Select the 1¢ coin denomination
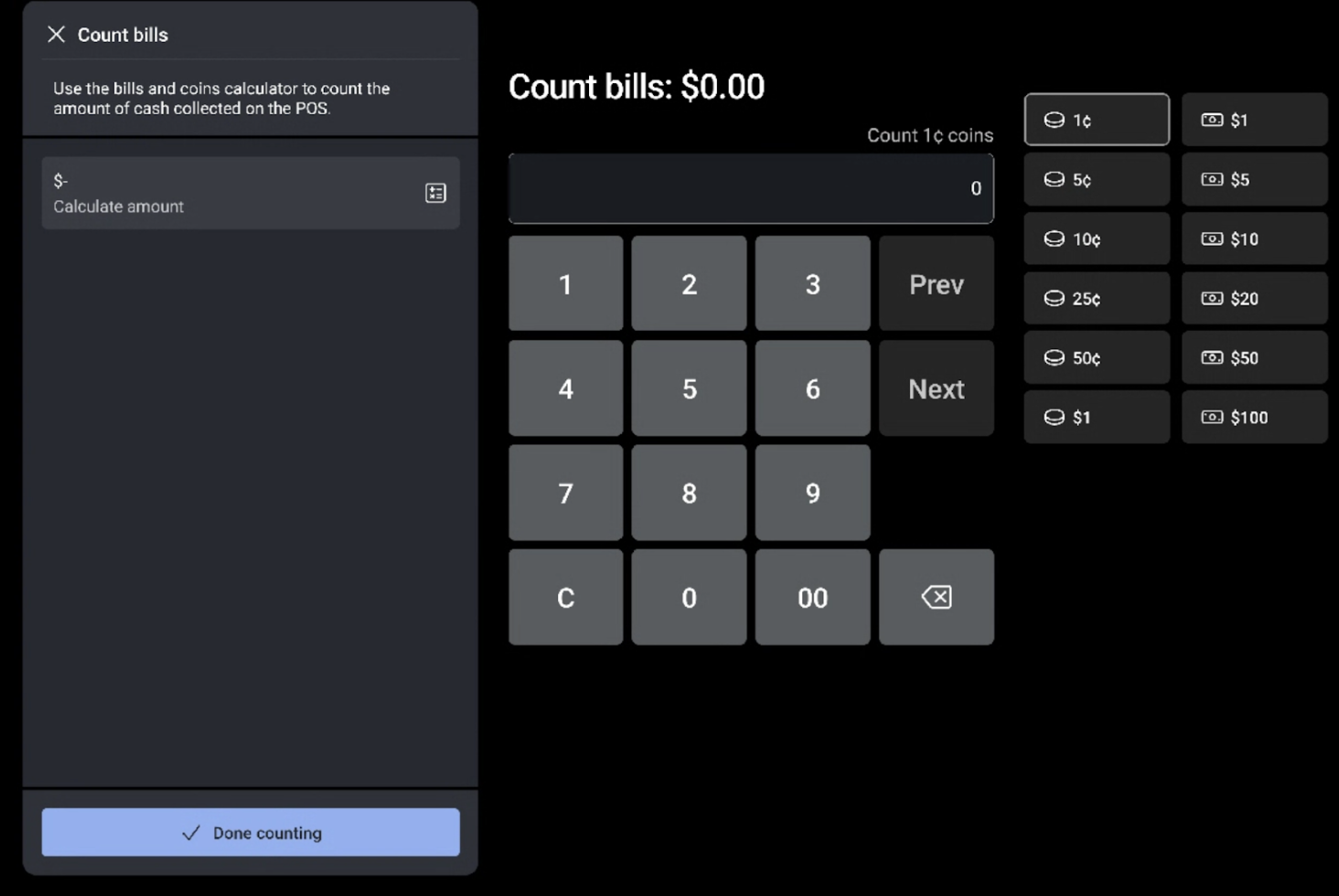The image size is (1339, 896). pos(1096,120)
